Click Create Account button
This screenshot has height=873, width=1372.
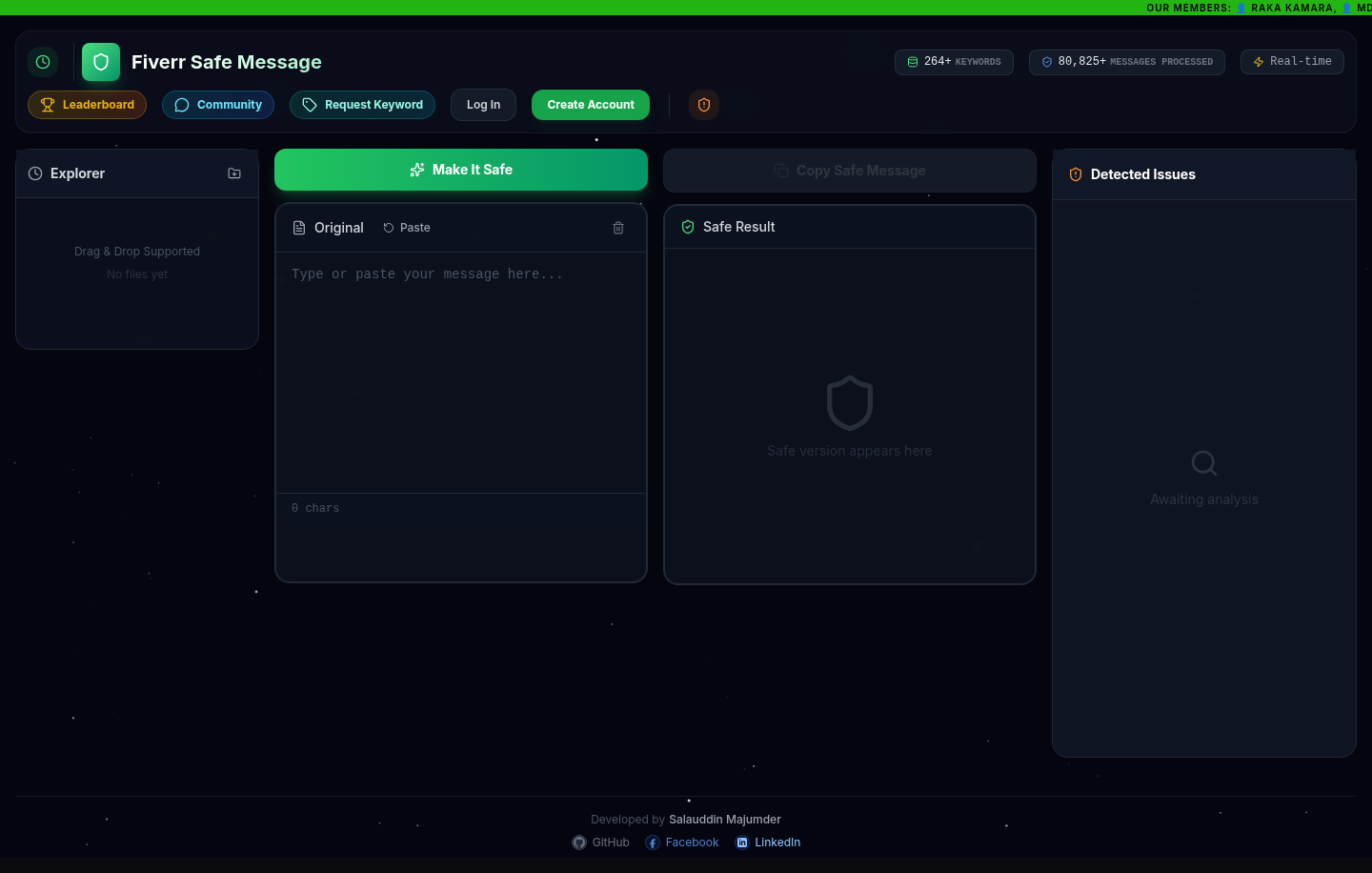coord(591,105)
